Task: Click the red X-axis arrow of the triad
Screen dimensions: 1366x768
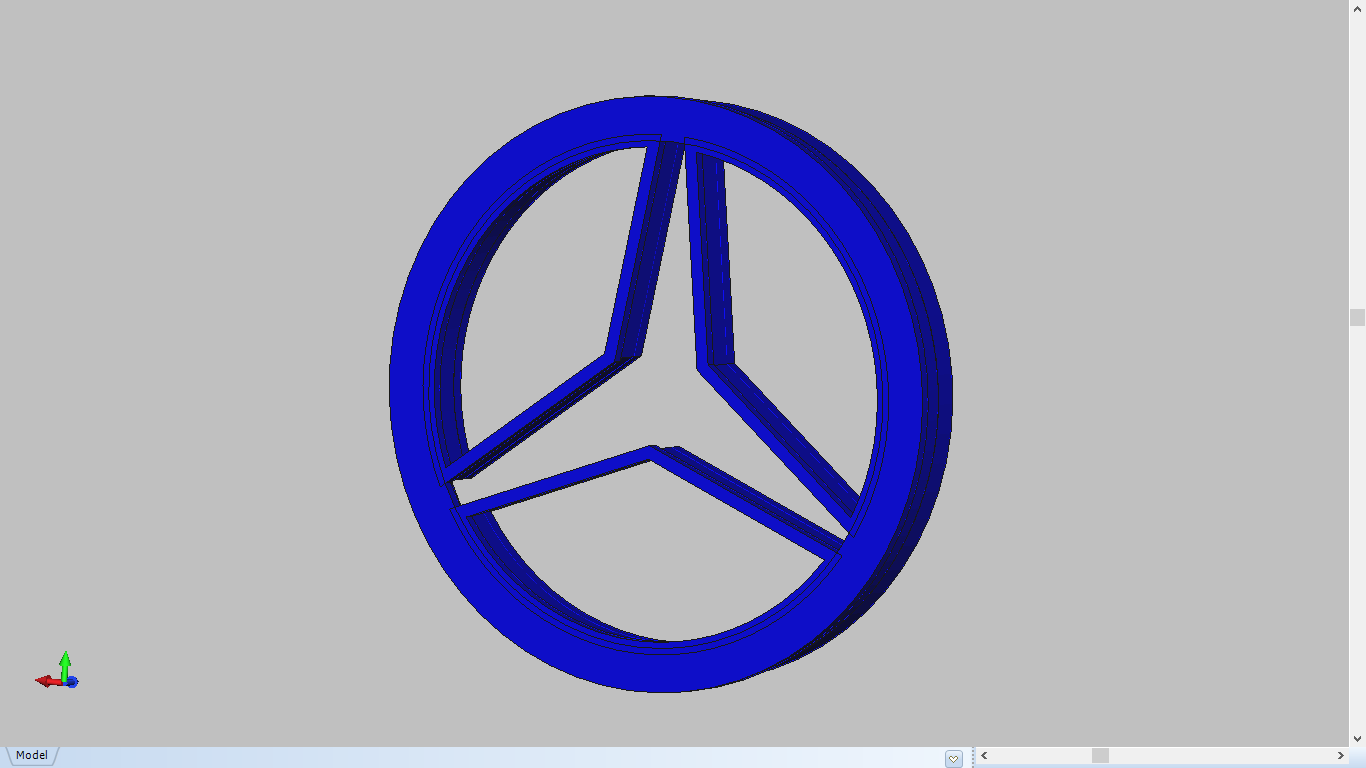Action: tap(47, 681)
